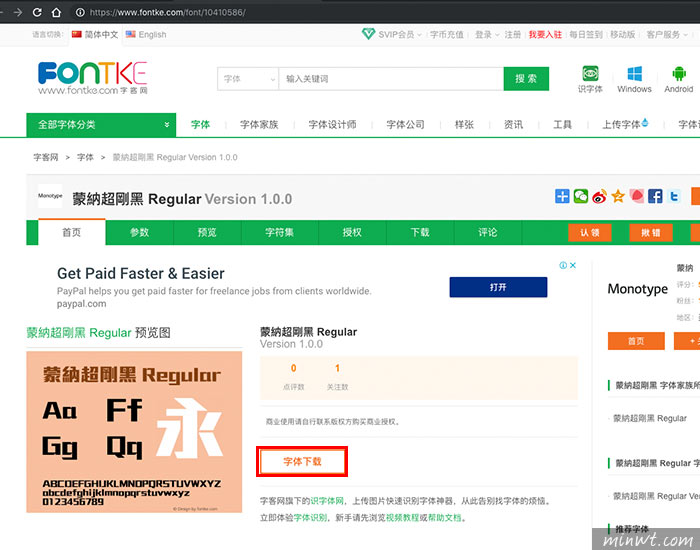Open 识字体网 link
Screen dimensions: 700x550
(x=327, y=501)
